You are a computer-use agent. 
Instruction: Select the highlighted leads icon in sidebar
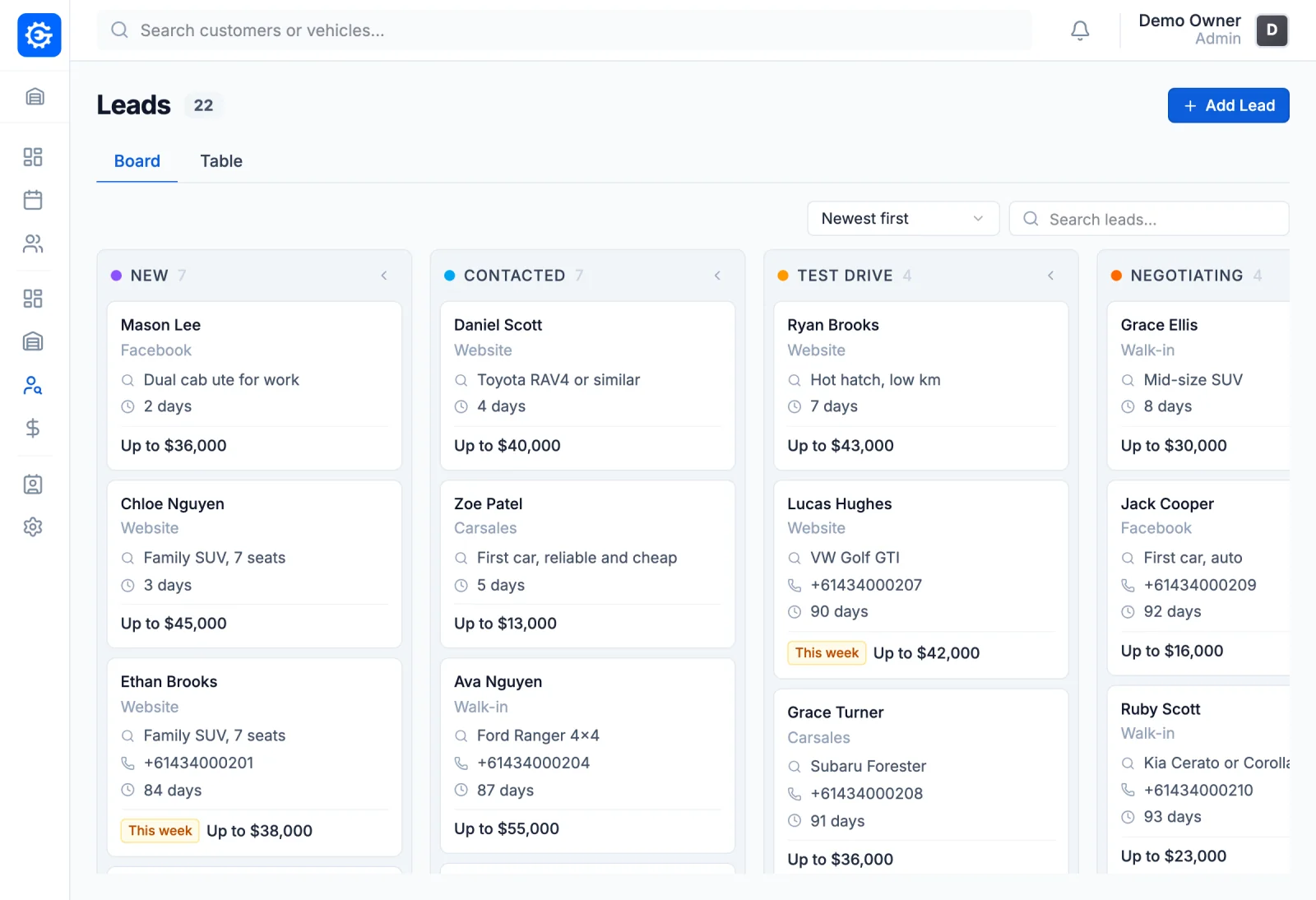tap(33, 385)
